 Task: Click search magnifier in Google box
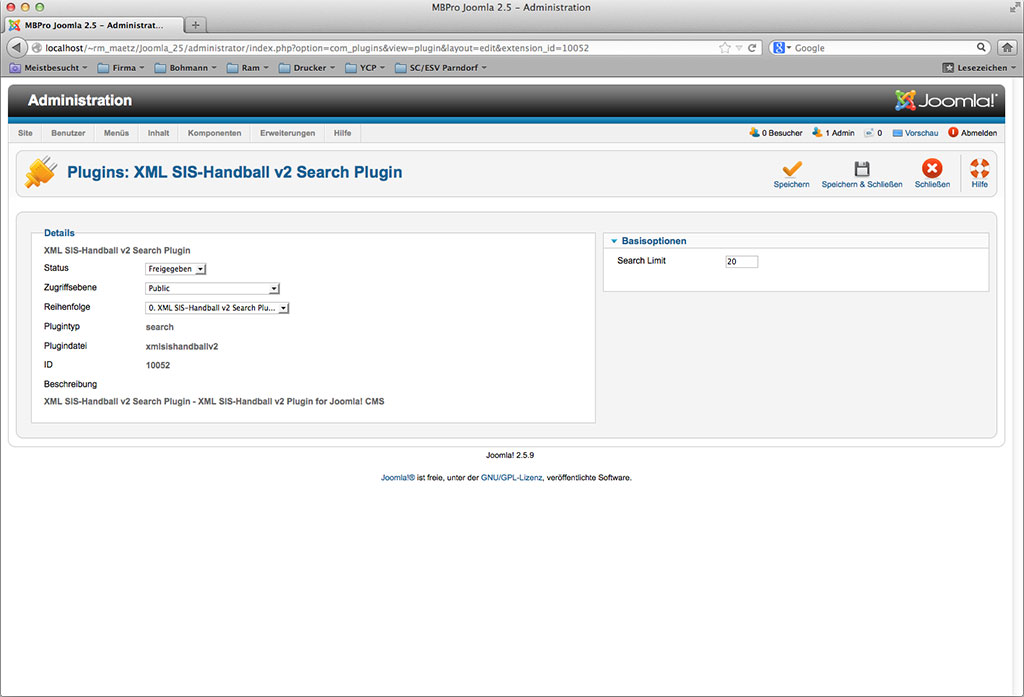click(981, 47)
